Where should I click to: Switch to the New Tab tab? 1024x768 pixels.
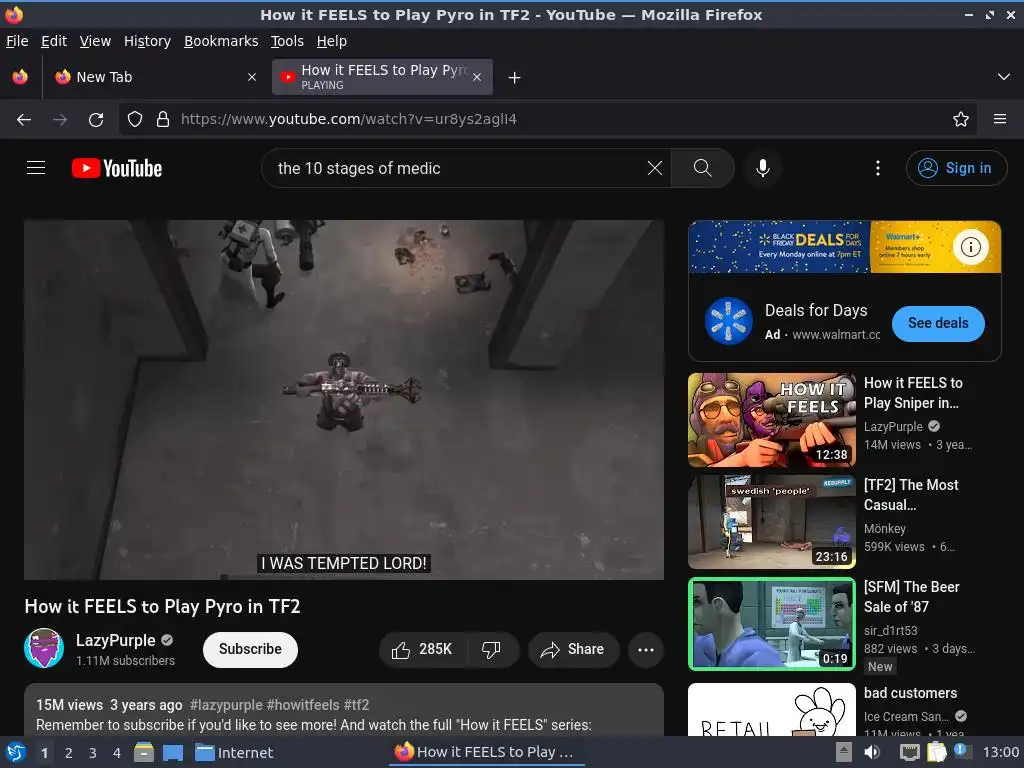[155, 77]
